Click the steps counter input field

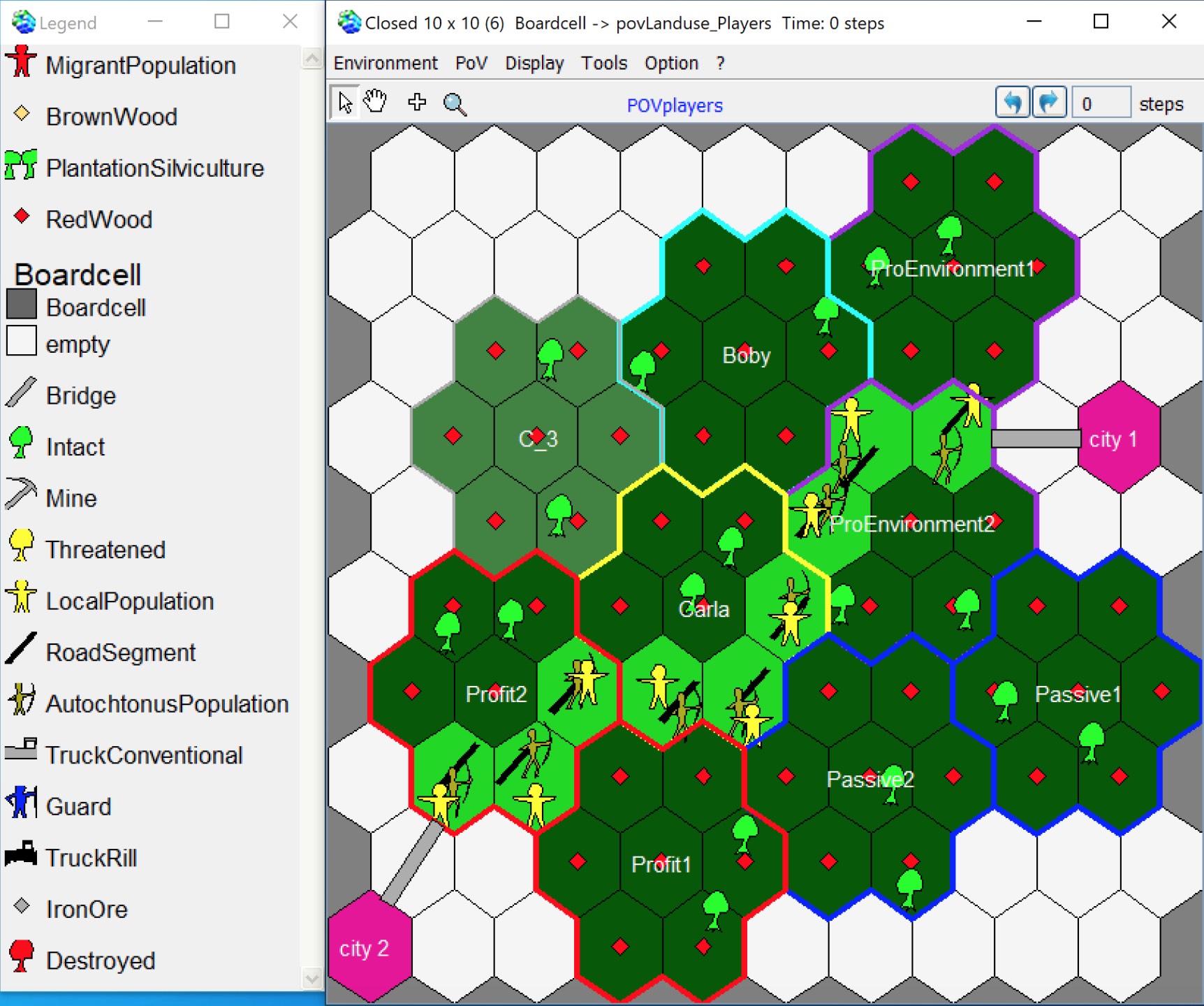(x=1101, y=102)
